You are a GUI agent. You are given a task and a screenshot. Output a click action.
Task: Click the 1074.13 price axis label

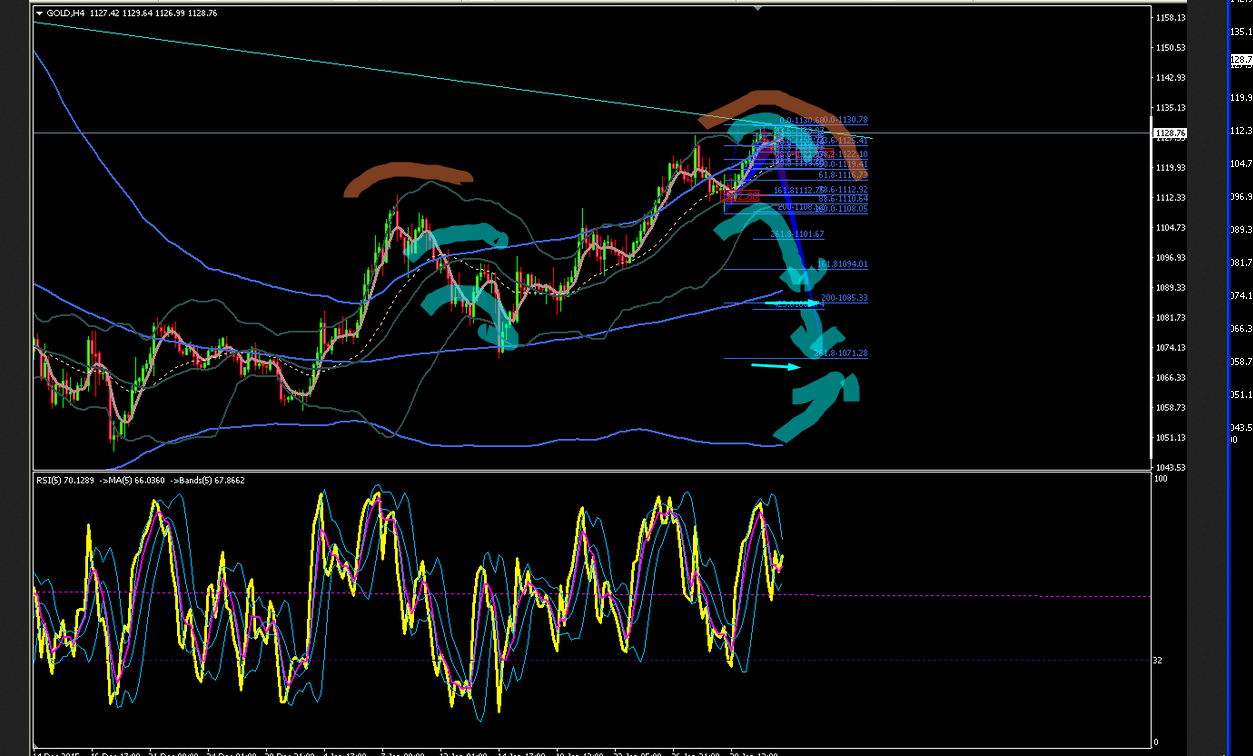pos(1170,348)
